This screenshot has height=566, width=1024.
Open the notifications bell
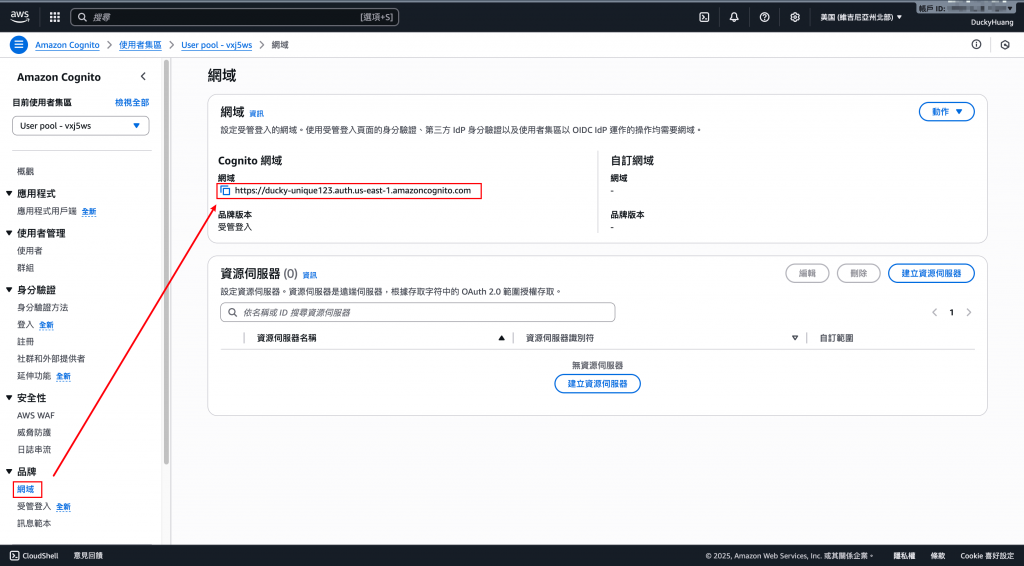[734, 18]
